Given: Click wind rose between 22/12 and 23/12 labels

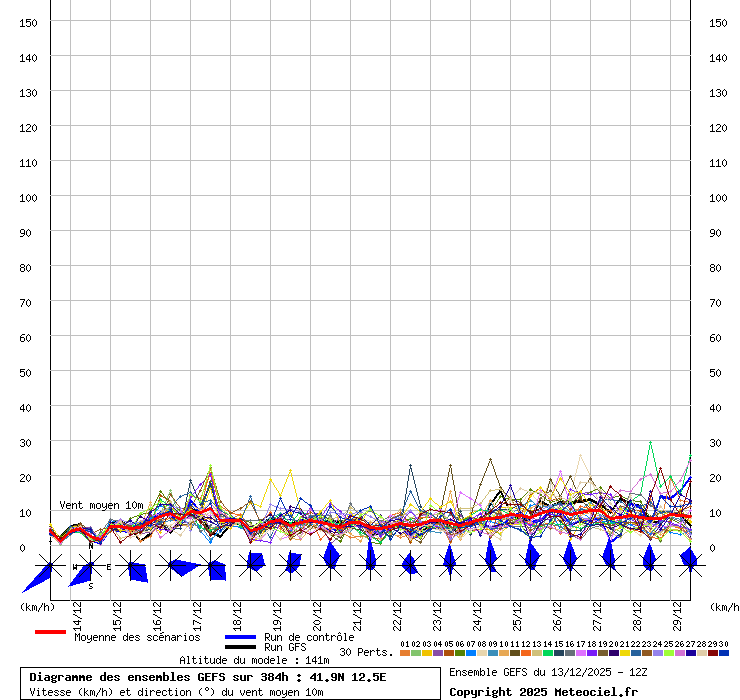Looking at the screenshot, I should point(410,565).
